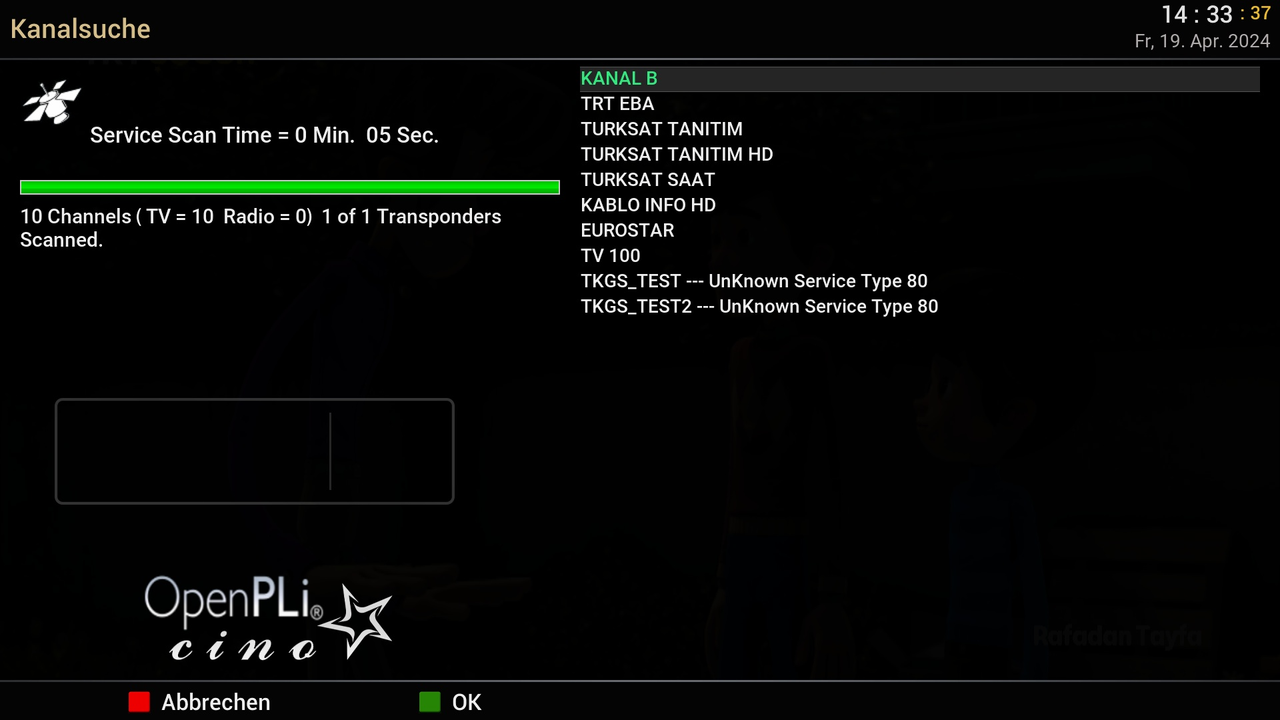Click the empty signal preview box
Viewport: 1280px width, 720px height.
(254, 451)
